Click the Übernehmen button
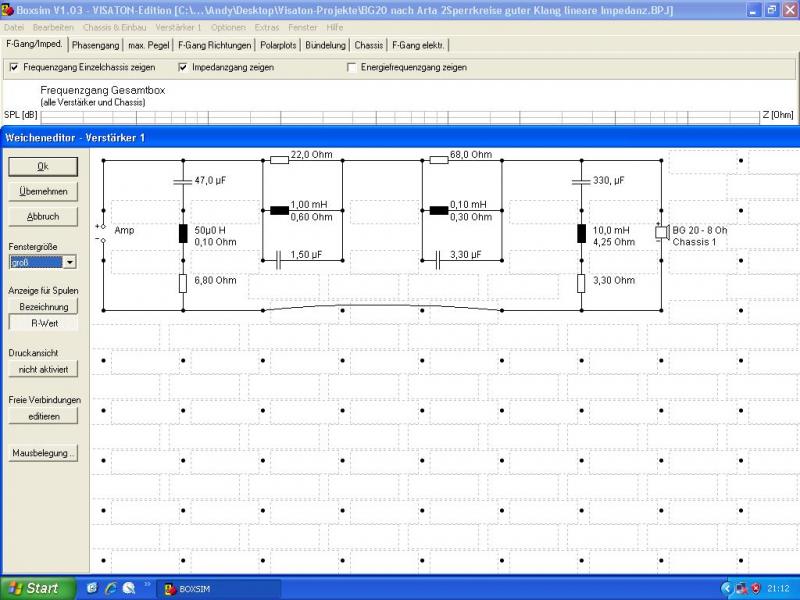The height and width of the screenshot is (600, 800). (x=43, y=191)
